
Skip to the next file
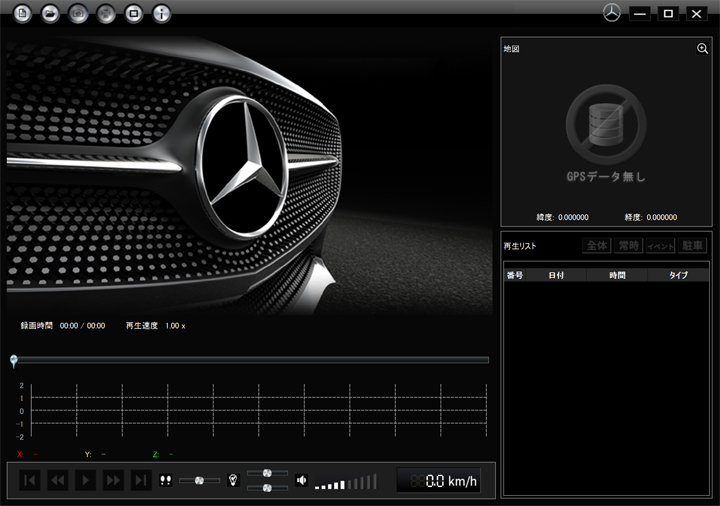[x=141, y=480]
